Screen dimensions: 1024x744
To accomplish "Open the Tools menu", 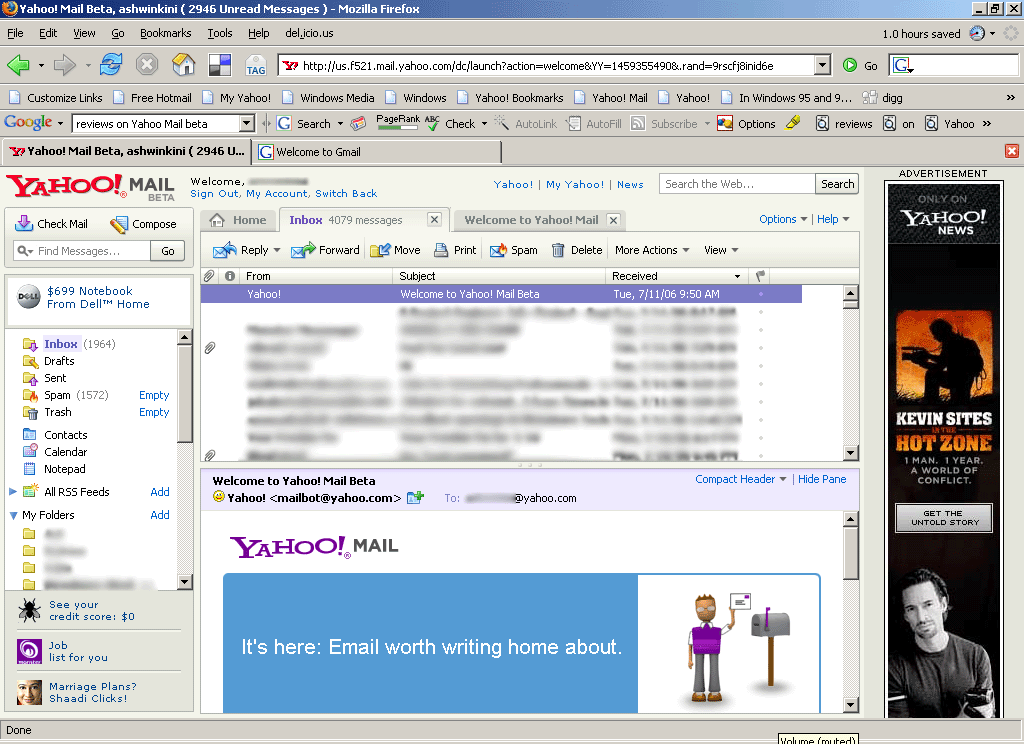I will coord(219,33).
